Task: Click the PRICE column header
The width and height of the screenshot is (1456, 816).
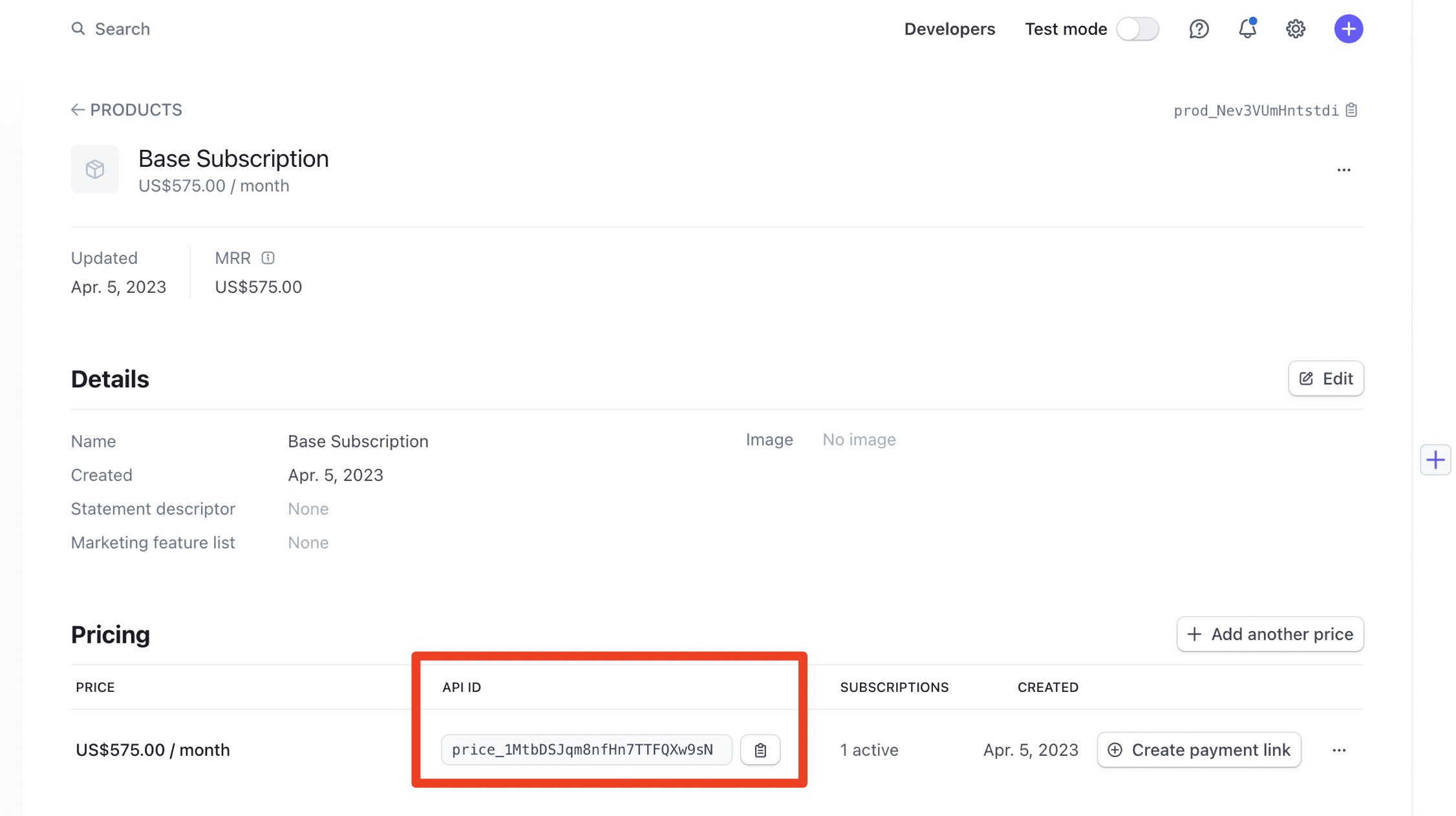Action: pyautogui.click(x=95, y=687)
